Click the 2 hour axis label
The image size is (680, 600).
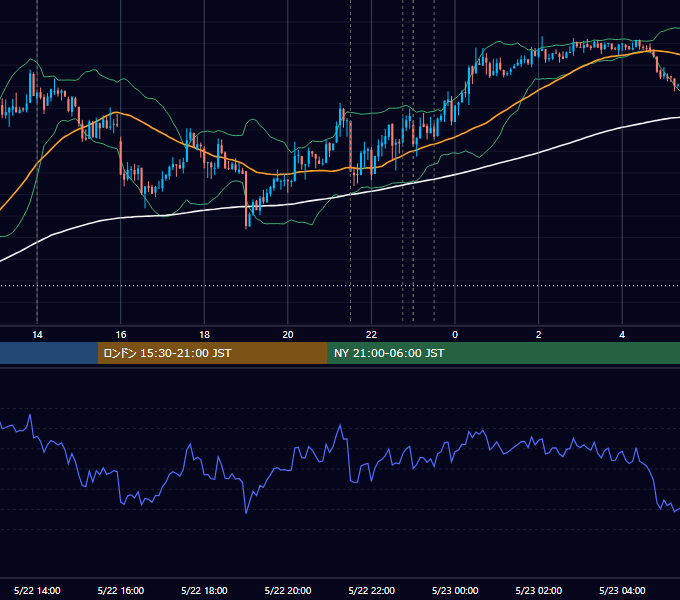[x=539, y=335]
